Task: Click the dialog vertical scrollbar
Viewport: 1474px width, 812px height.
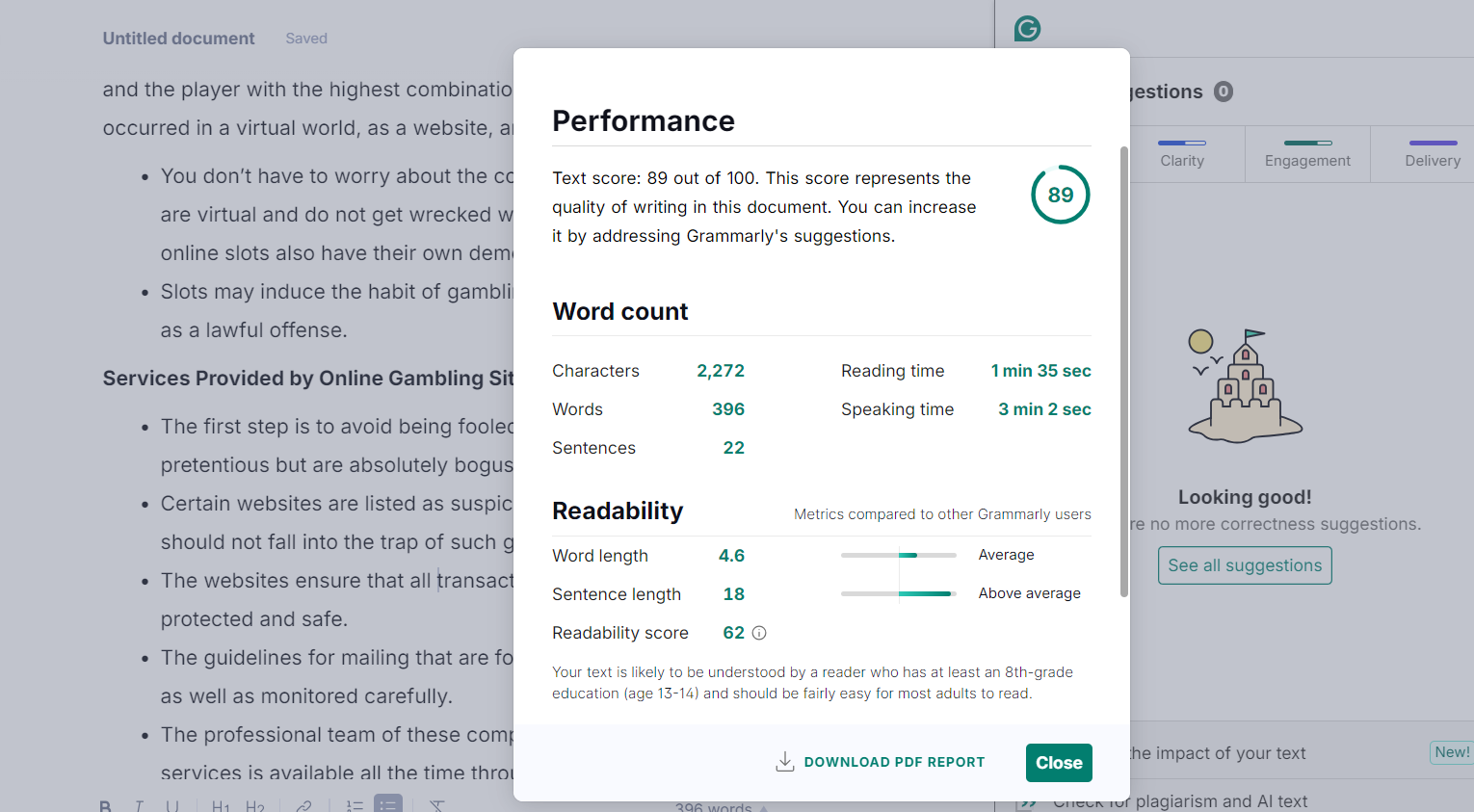Action: 1123,371
